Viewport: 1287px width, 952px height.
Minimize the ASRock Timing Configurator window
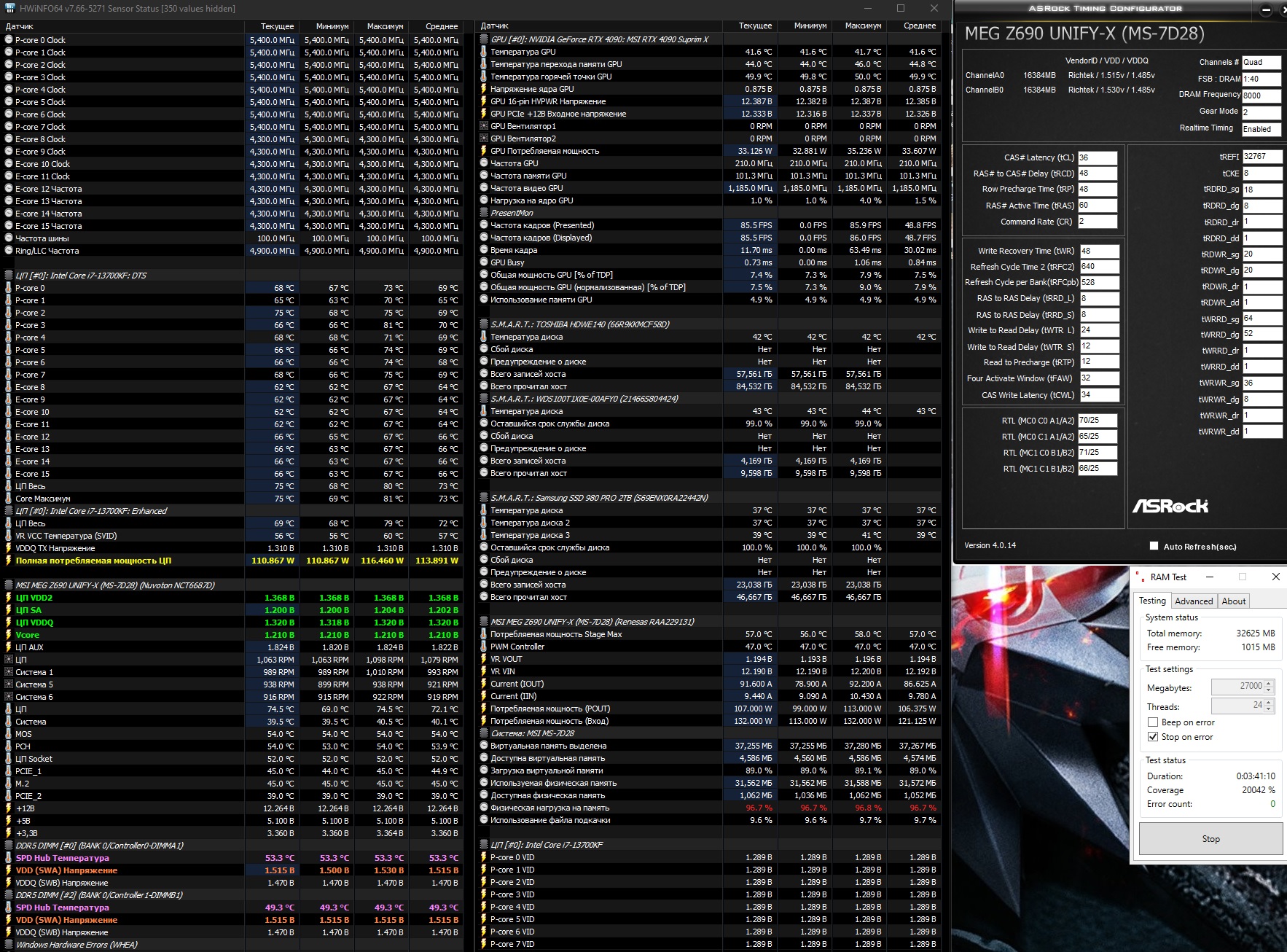pos(1266,9)
